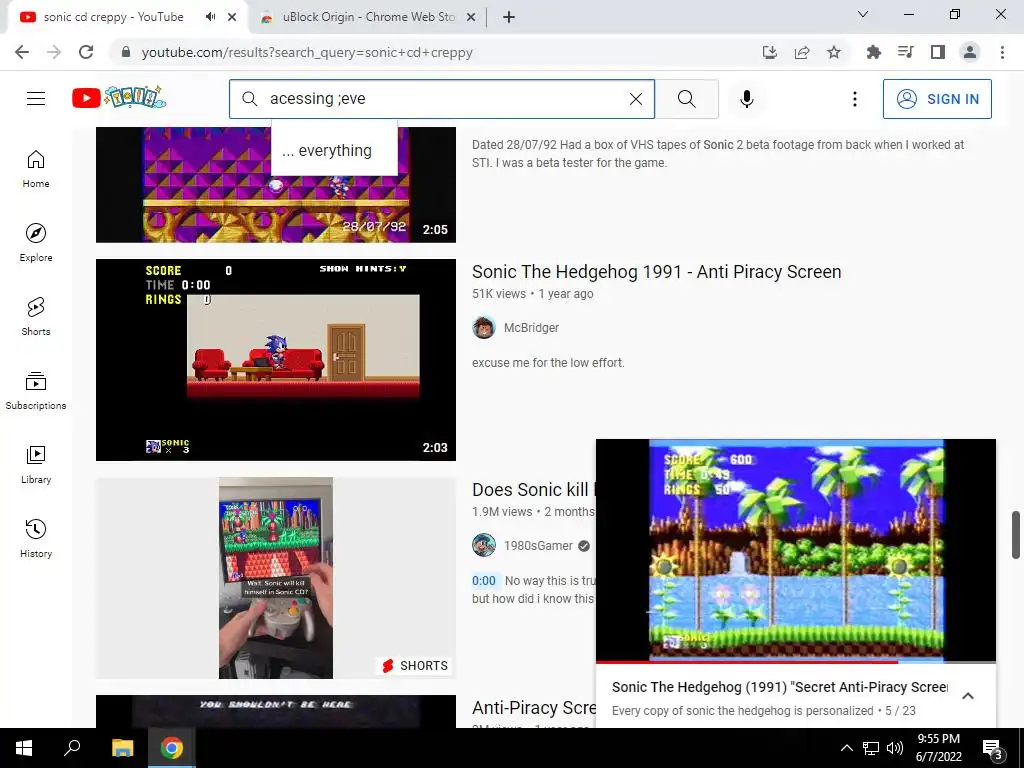Open the Chrome profile avatar menu

(970, 52)
